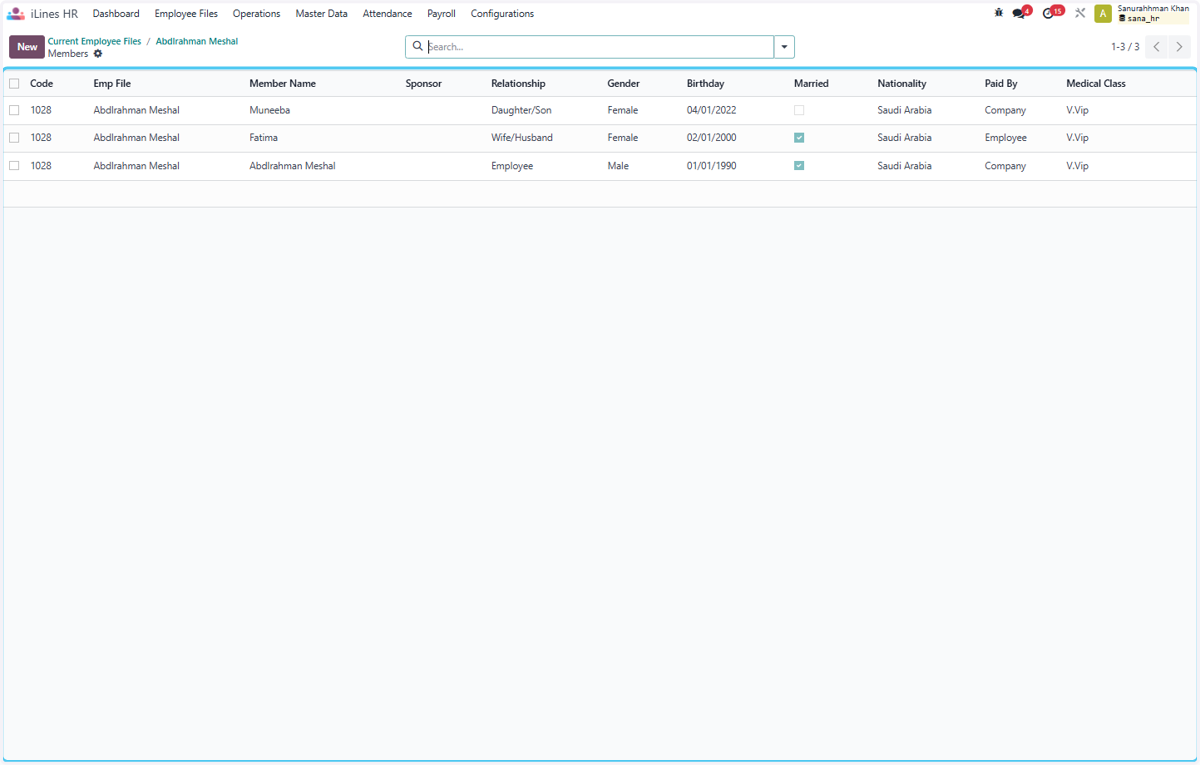Screen dimensions: 1200x765
Task: Click the wrench tools icon in the header
Action: [x=1080, y=13]
